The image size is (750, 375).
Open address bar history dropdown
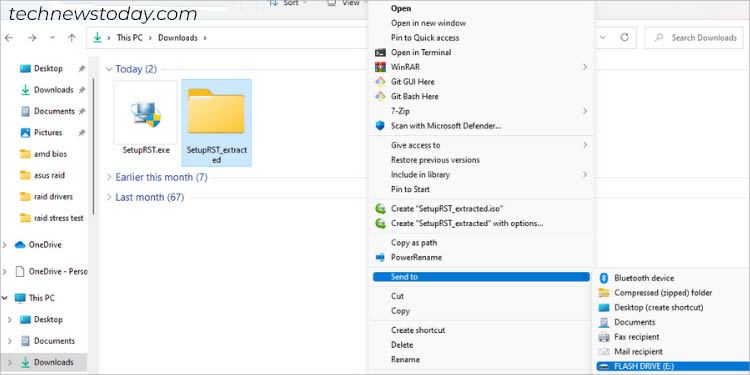pos(603,37)
